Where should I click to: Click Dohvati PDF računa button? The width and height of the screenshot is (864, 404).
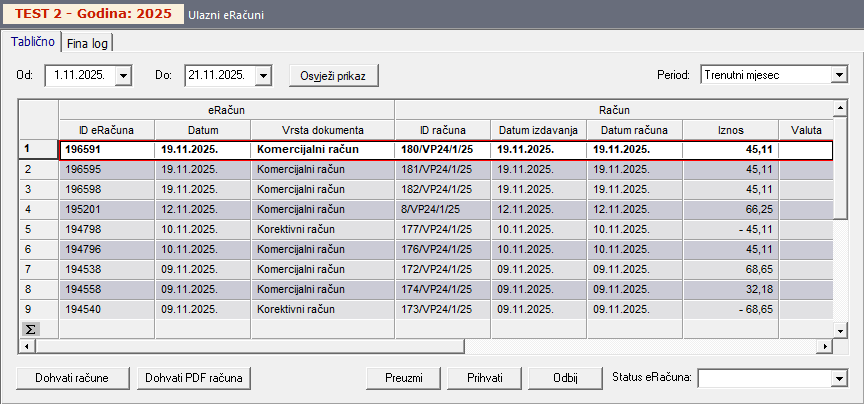pyautogui.click(x=194, y=378)
